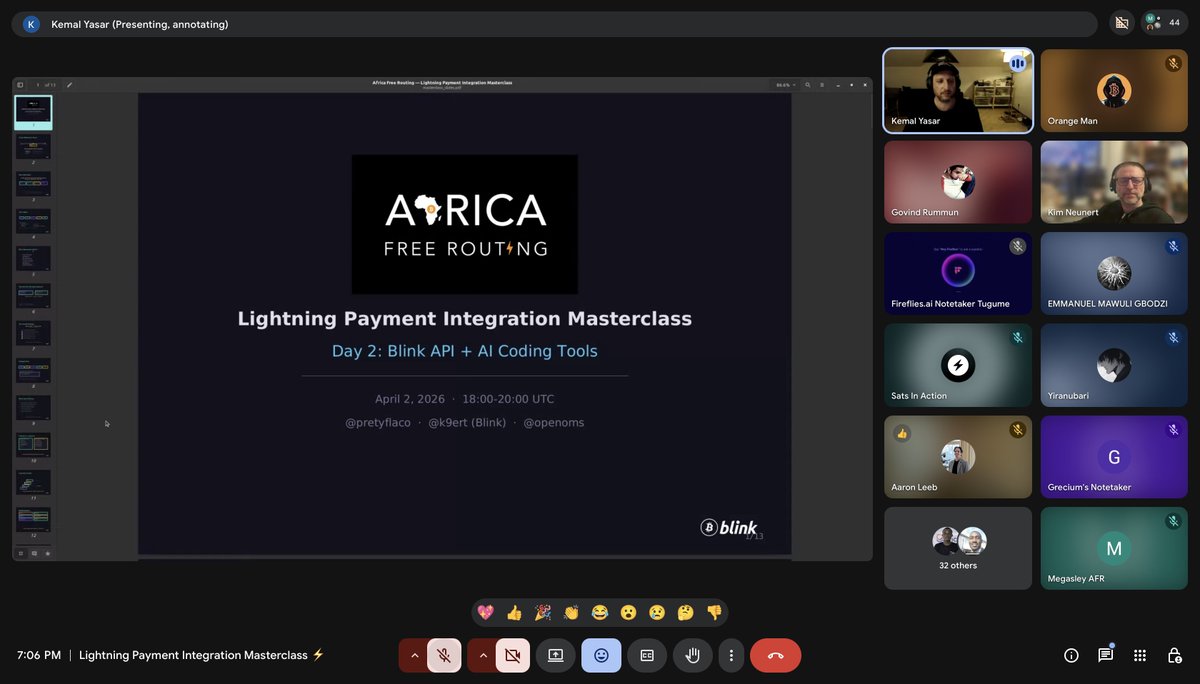Select slide thumbnail 2 in sidebar
The height and width of the screenshot is (684, 1200).
[33, 147]
